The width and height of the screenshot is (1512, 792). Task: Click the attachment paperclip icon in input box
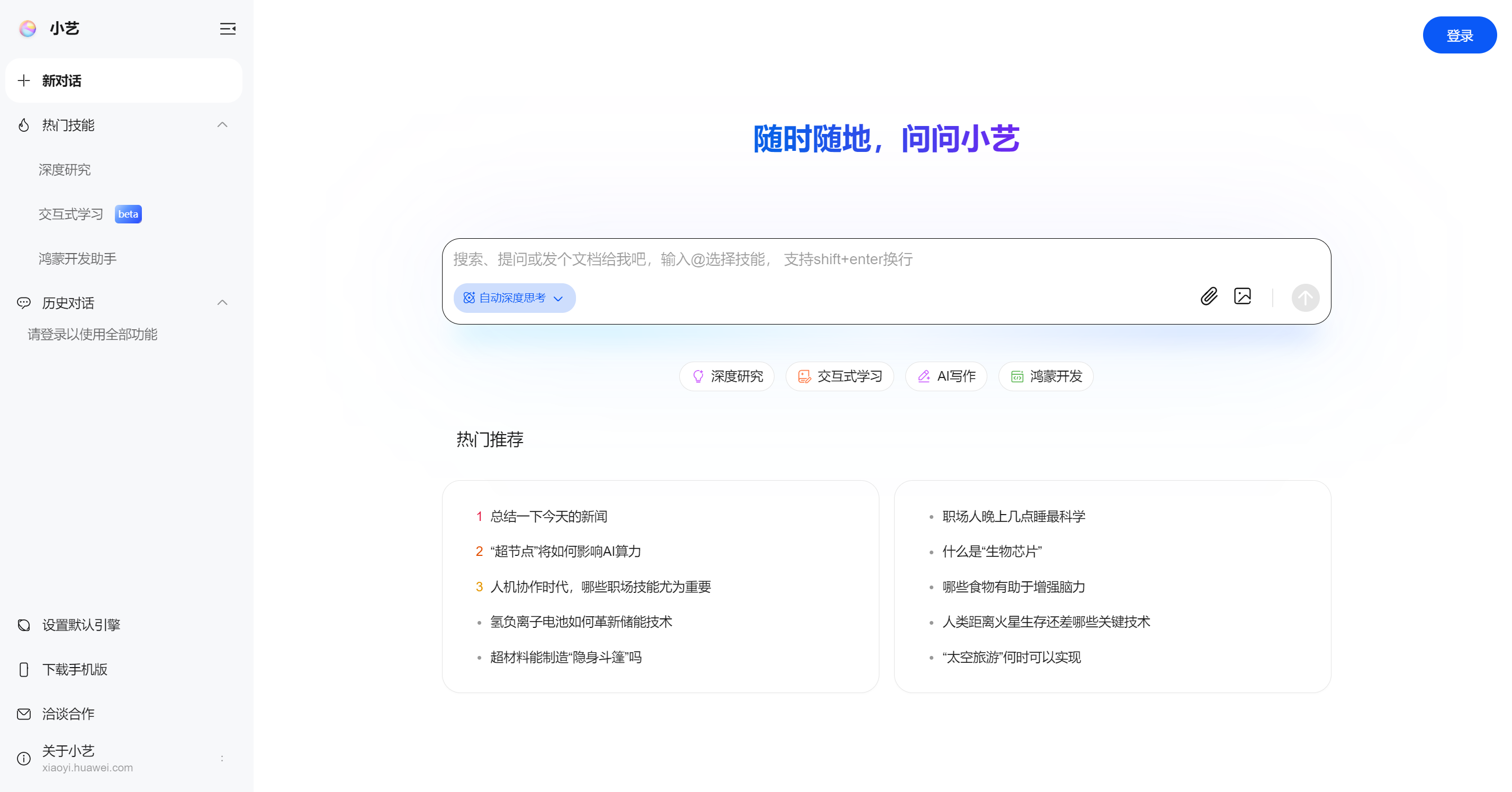1209,297
